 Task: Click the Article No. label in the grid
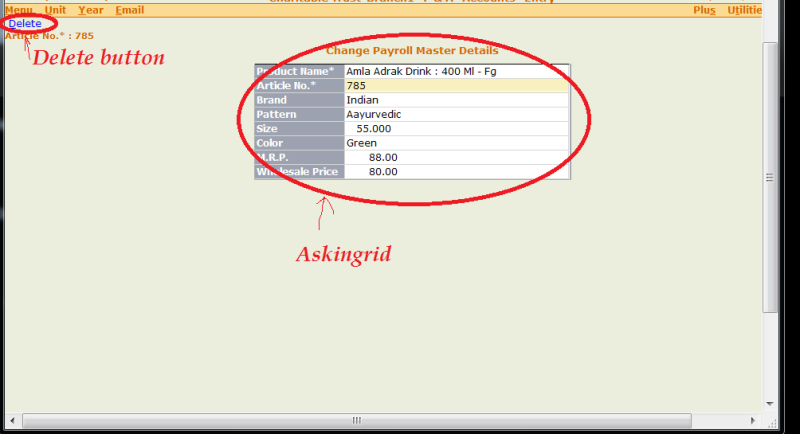click(299, 86)
